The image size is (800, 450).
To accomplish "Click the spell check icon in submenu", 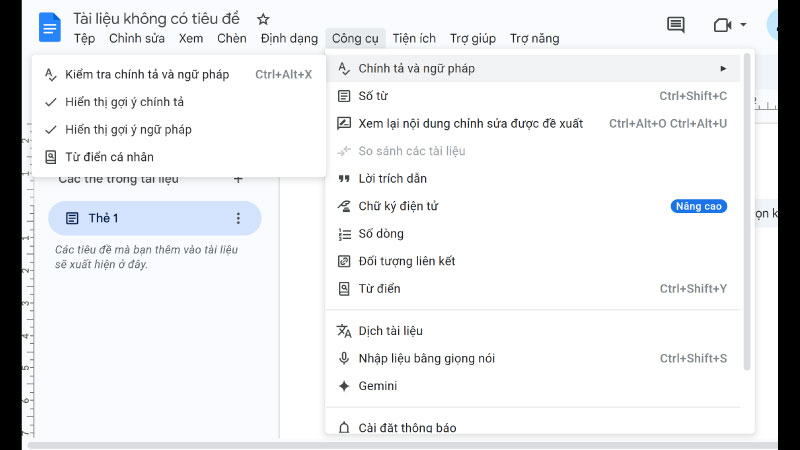I will click(50, 74).
